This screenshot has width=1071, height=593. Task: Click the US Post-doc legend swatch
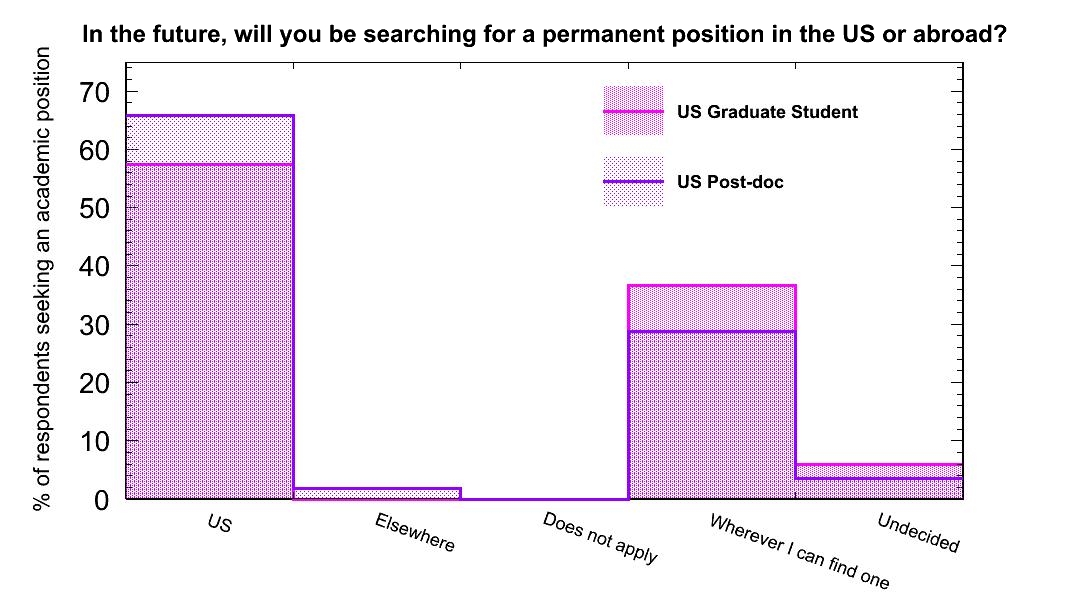(x=633, y=181)
